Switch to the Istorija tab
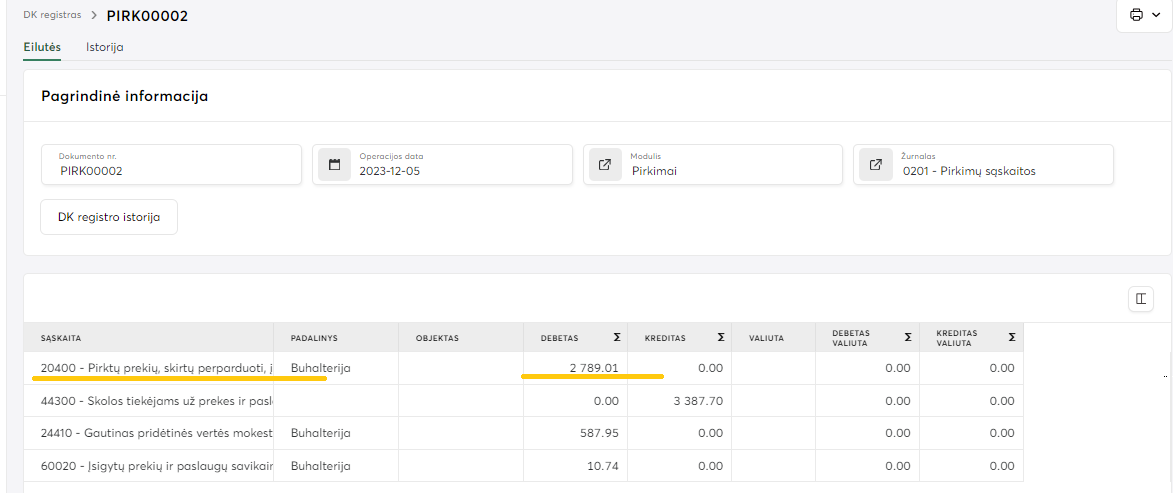The image size is (1173, 493). point(105,47)
